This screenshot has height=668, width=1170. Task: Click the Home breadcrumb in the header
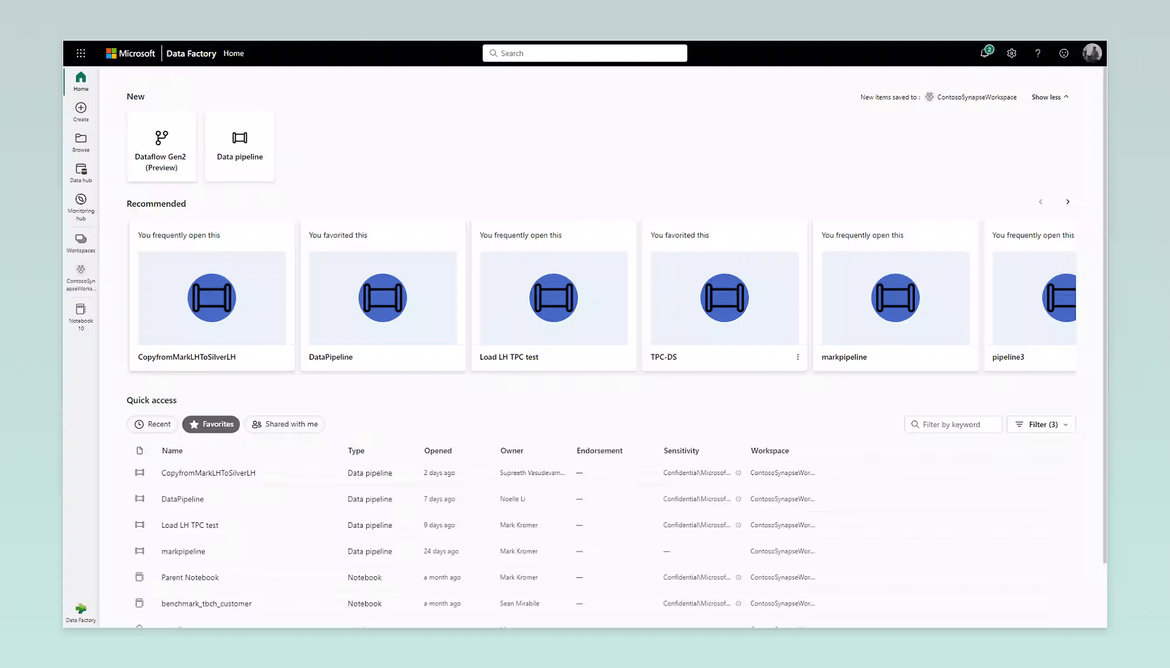[x=234, y=54]
